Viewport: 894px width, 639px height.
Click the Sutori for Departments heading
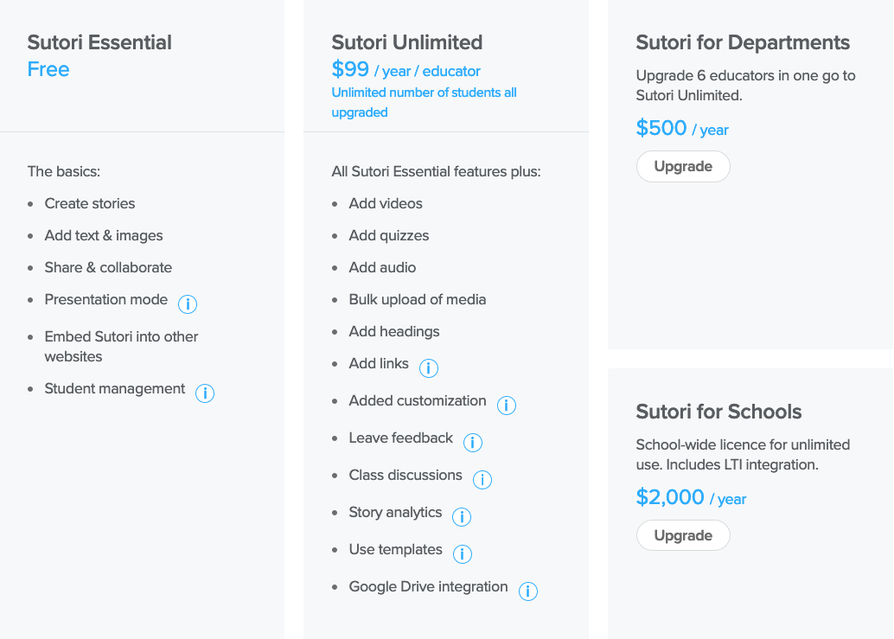click(743, 42)
